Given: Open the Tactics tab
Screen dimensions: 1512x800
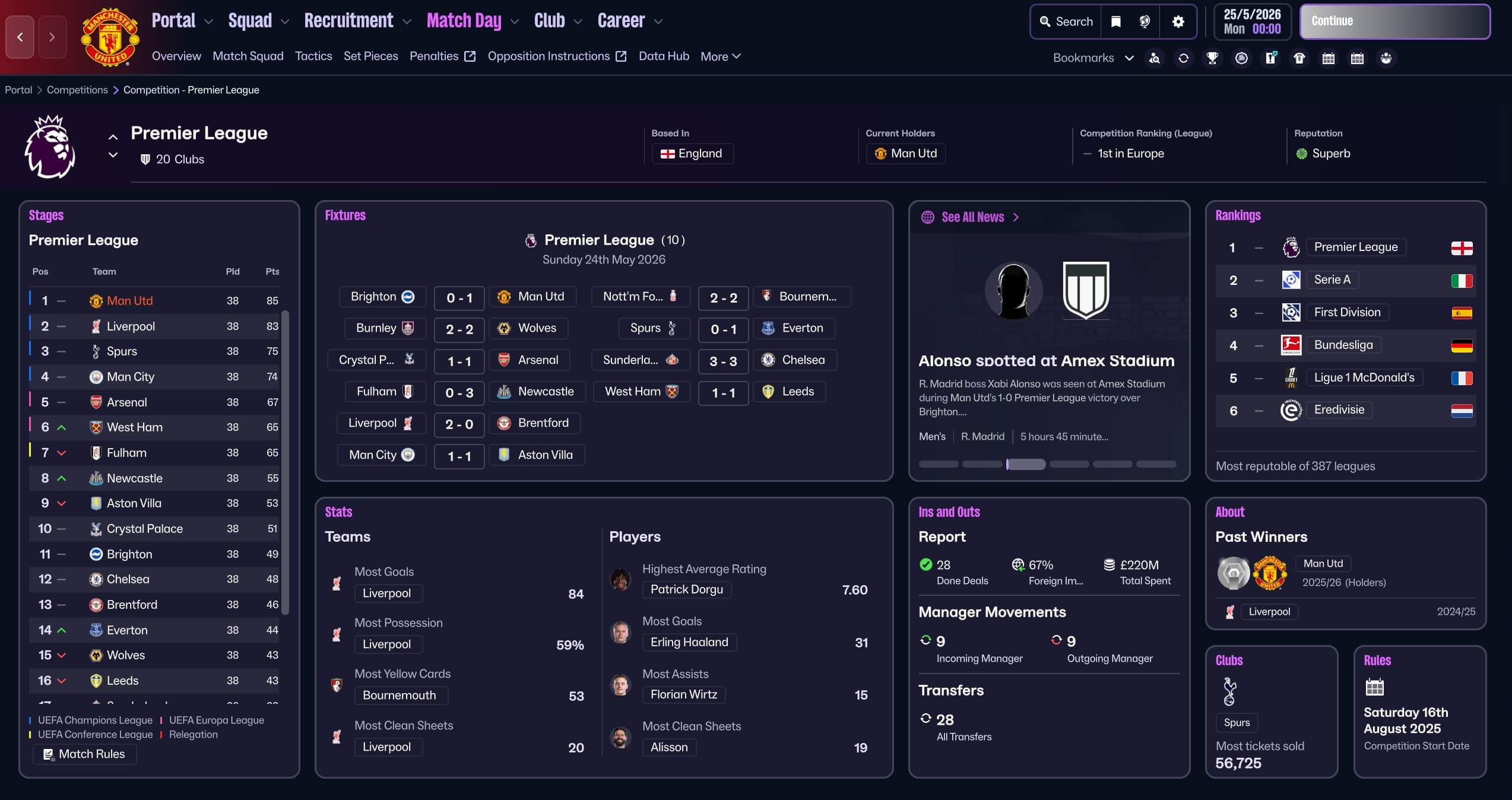Looking at the screenshot, I should (313, 56).
